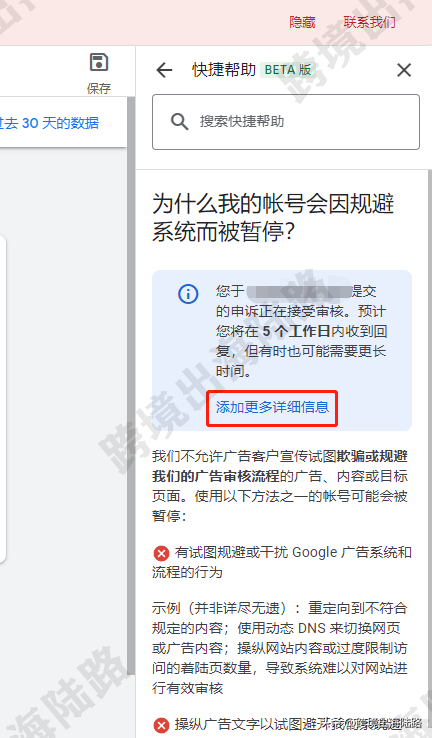
Task: Click the red X icon beside 有试图规避或干扰
Action: [x=161, y=553]
